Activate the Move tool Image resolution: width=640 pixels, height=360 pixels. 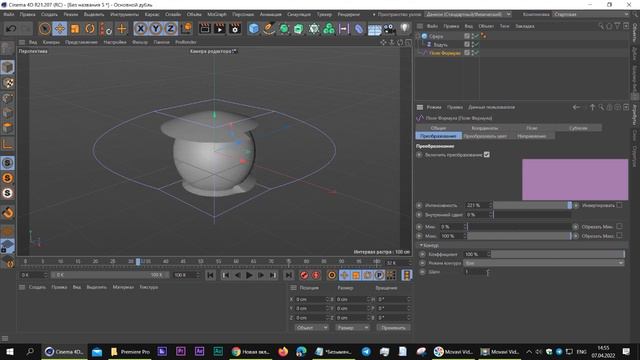(x=60, y=29)
